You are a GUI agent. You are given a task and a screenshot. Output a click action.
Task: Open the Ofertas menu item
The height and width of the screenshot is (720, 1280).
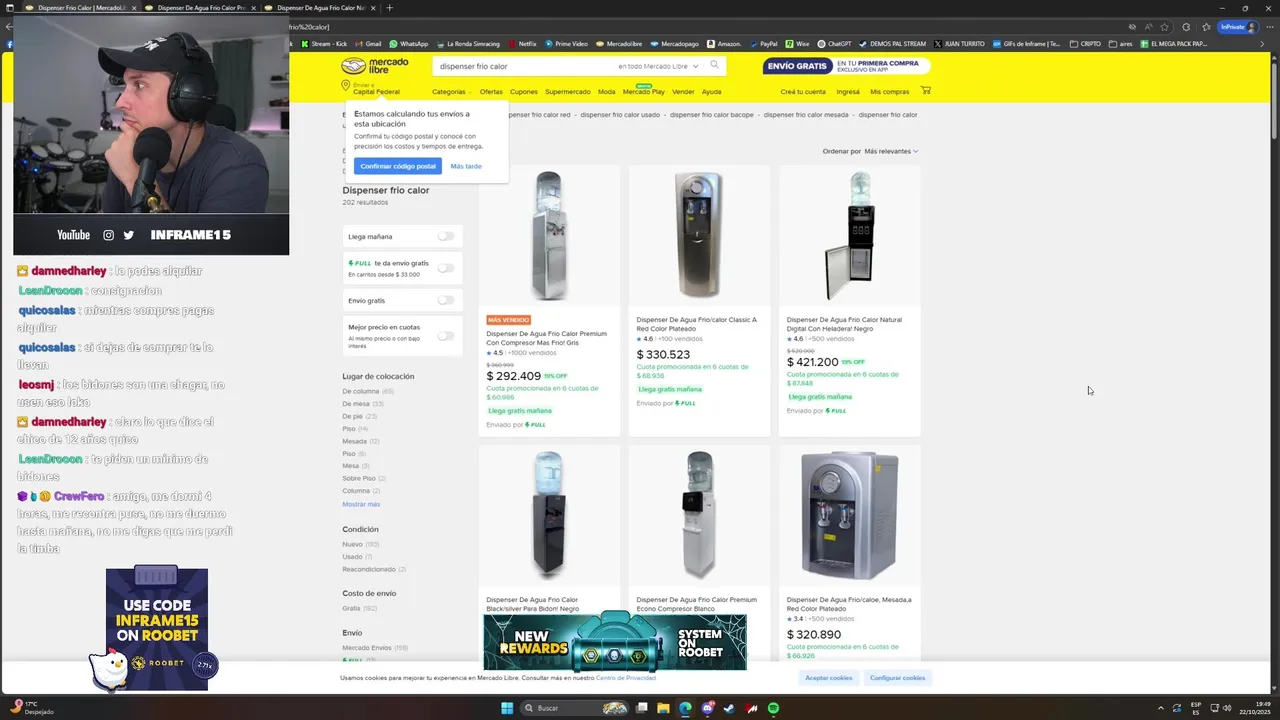[x=491, y=92]
